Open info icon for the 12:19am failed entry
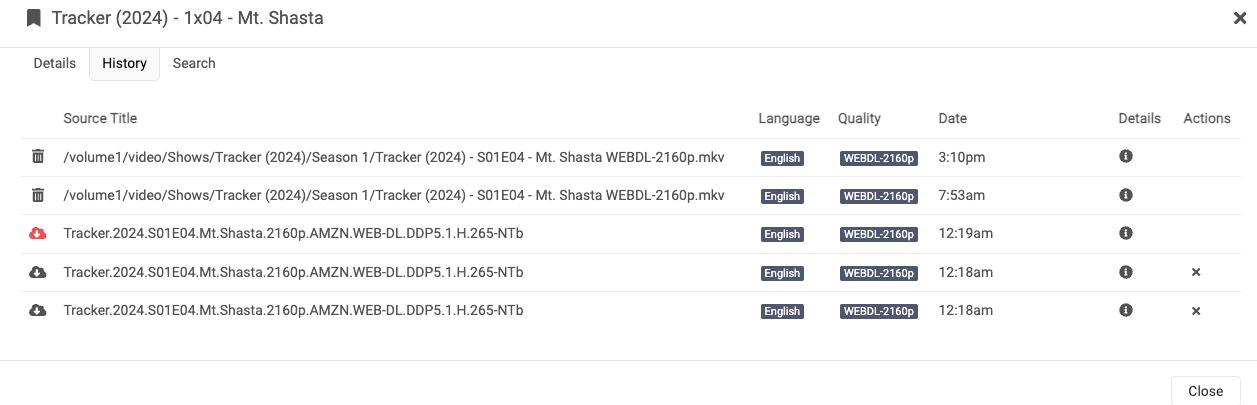The image size is (1257, 405). (1125, 234)
